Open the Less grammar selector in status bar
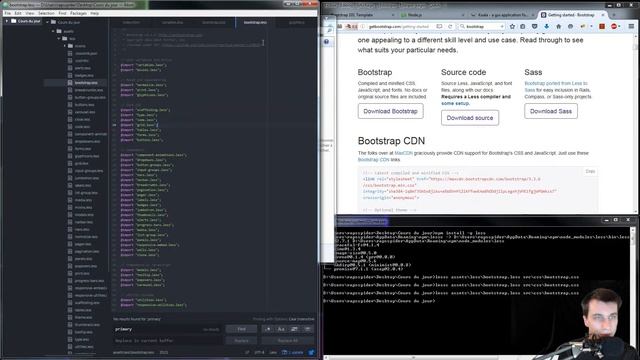 [x=273, y=352]
